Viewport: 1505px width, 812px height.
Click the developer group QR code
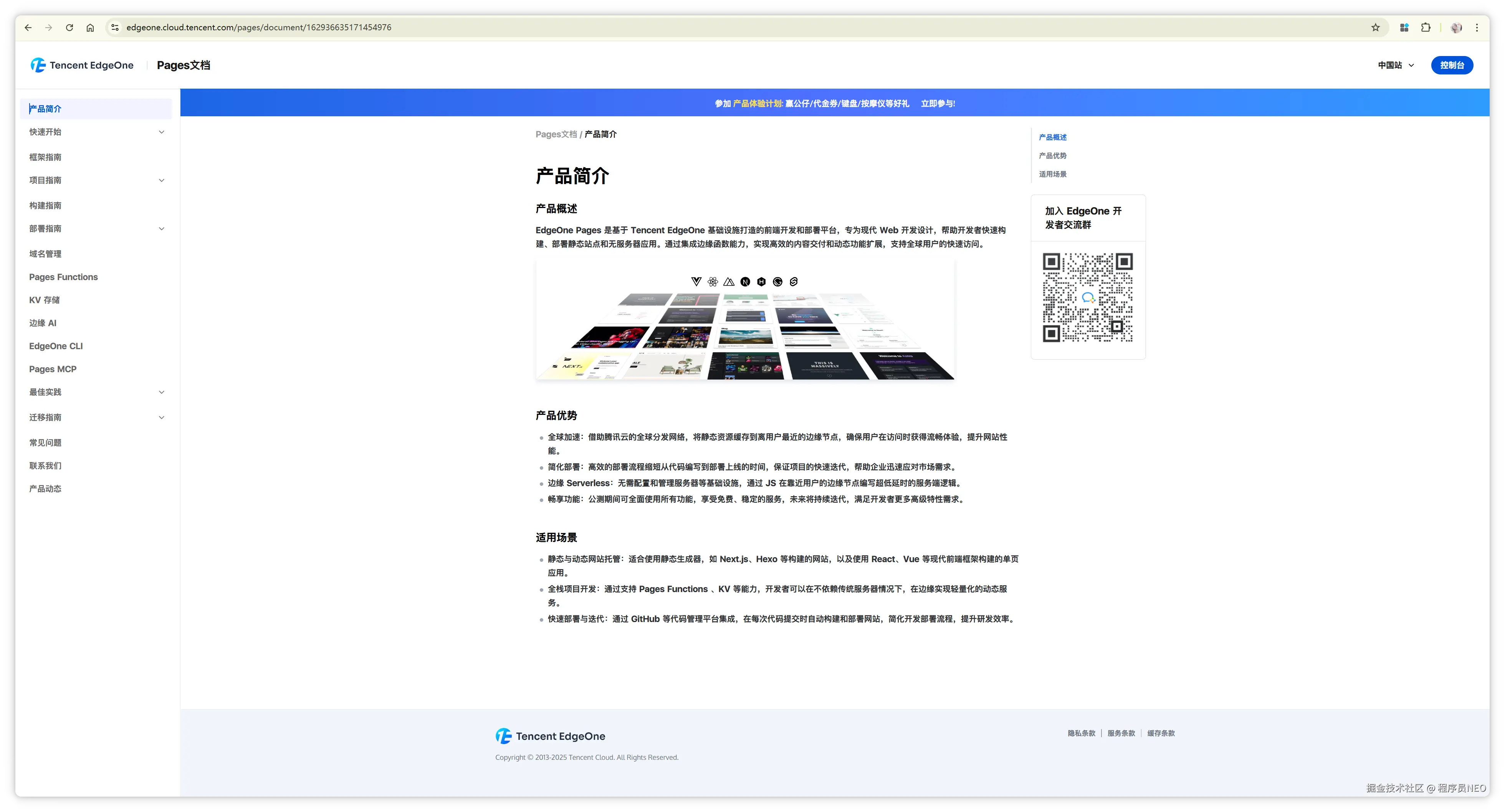[x=1087, y=297]
